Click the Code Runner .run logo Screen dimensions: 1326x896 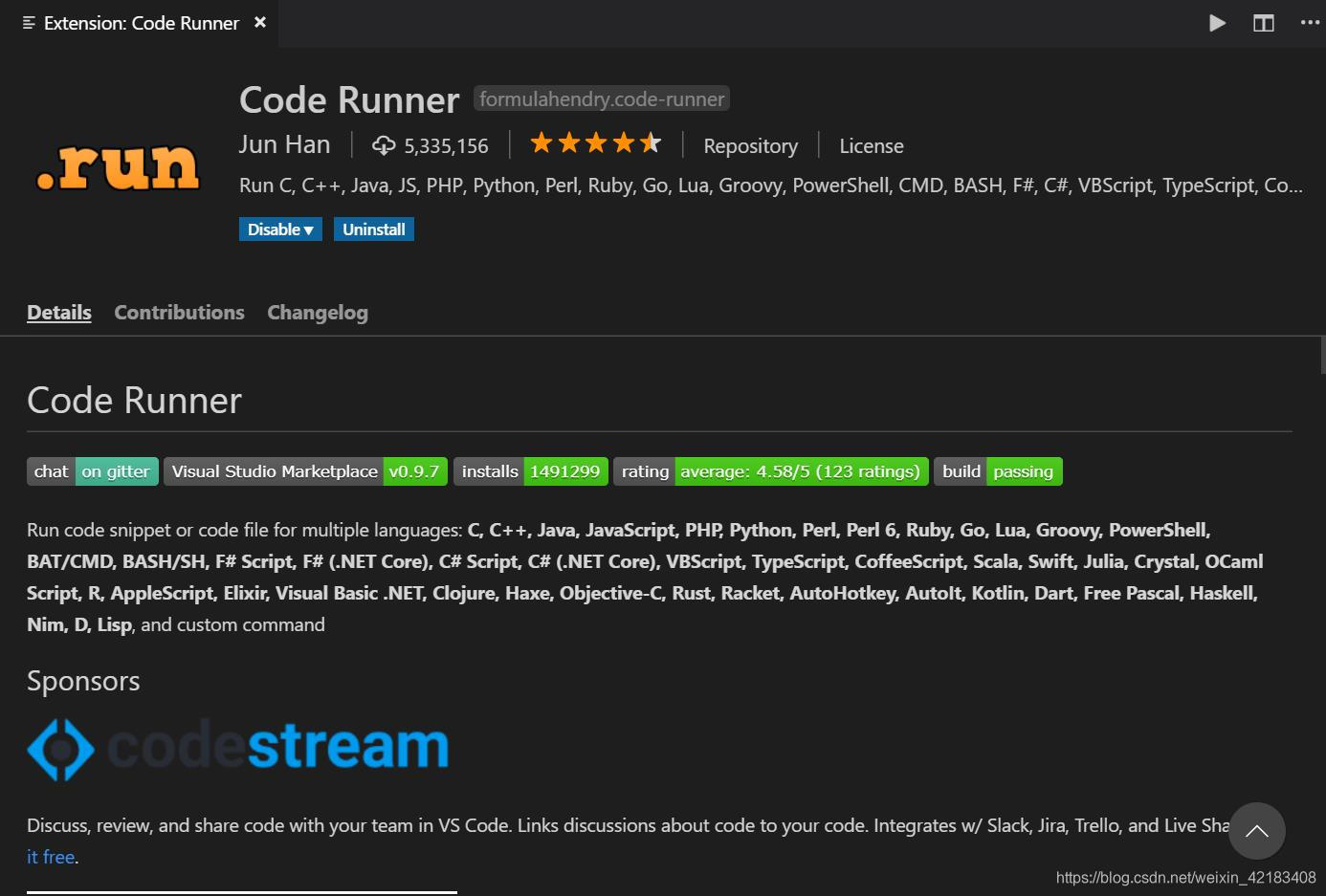tap(118, 166)
